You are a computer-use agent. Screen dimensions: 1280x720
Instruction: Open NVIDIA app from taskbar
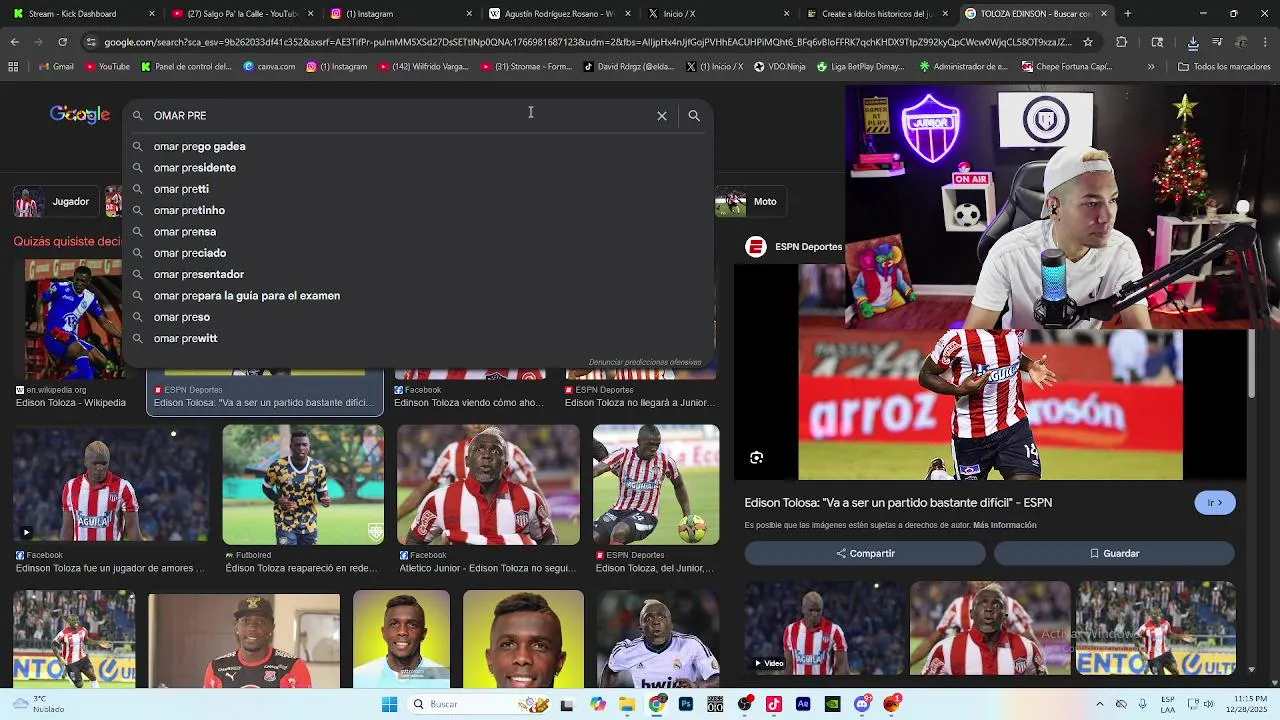coord(832,704)
